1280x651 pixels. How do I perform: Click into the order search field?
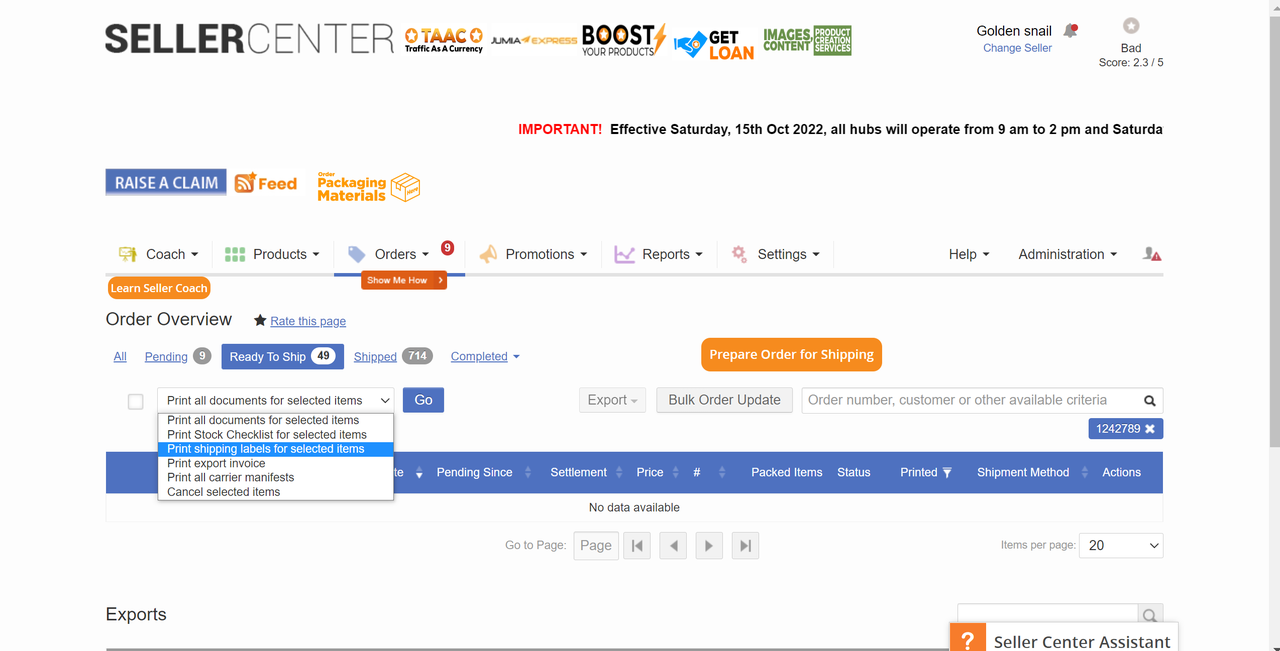(x=968, y=400)
